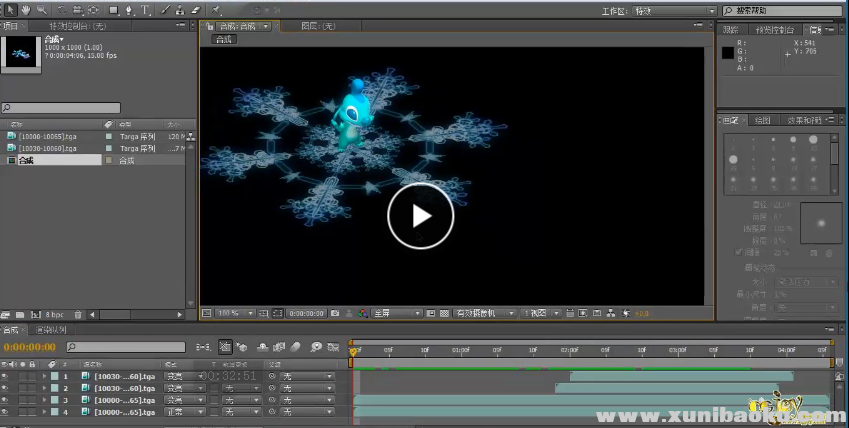
Task: Toggle visibility of layer 4
Action: [5, 411]
